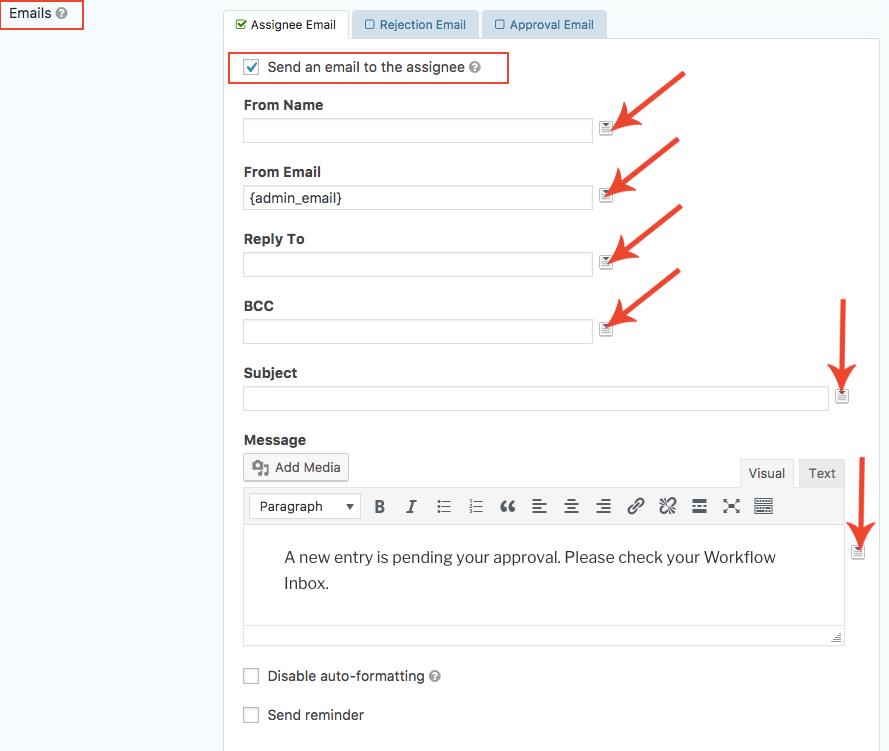Click the Add Media button
The width and height of the screenshot is (889, 751).
click(296, 467)
